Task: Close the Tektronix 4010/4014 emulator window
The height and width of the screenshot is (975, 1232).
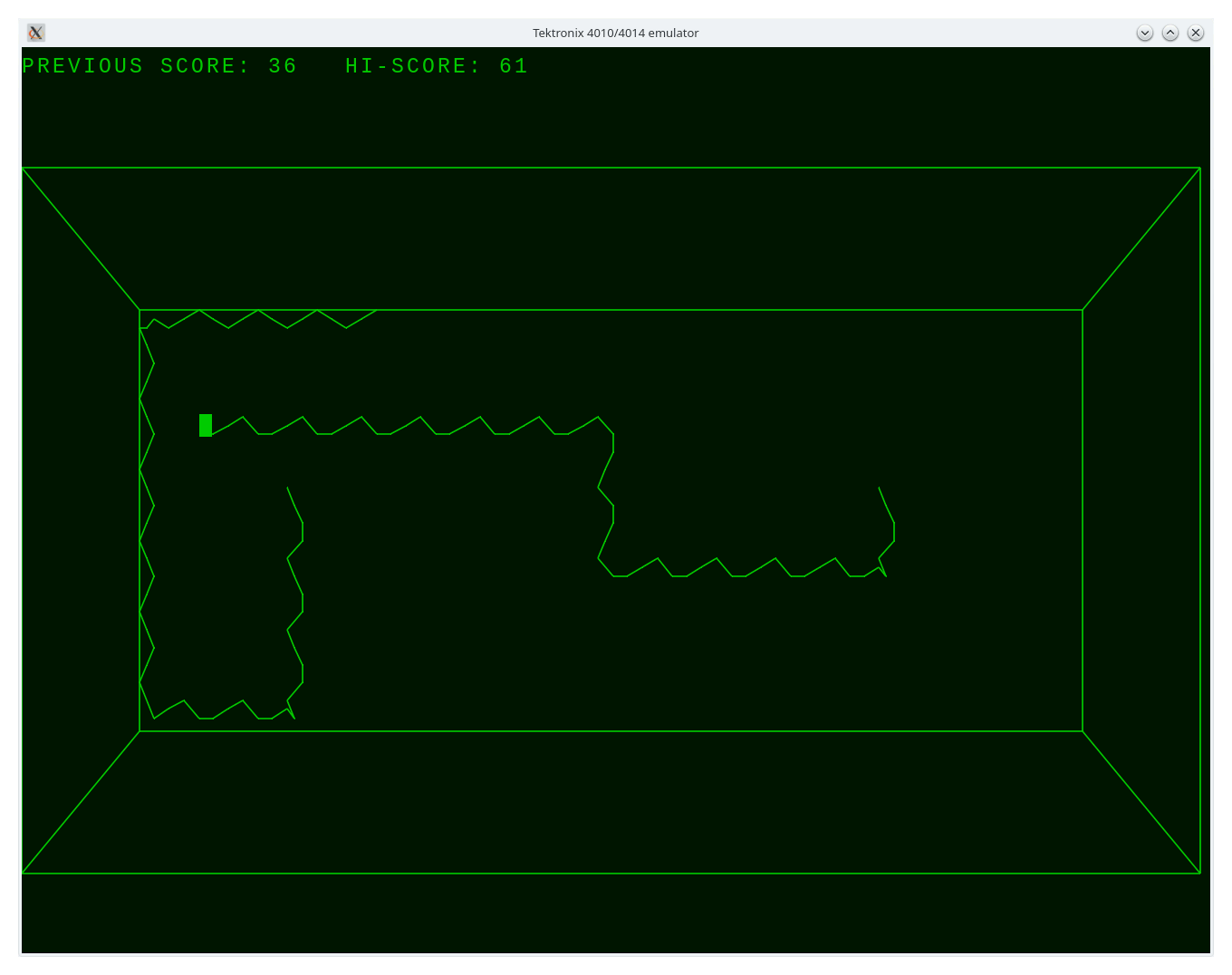Action: [1196, 33]
